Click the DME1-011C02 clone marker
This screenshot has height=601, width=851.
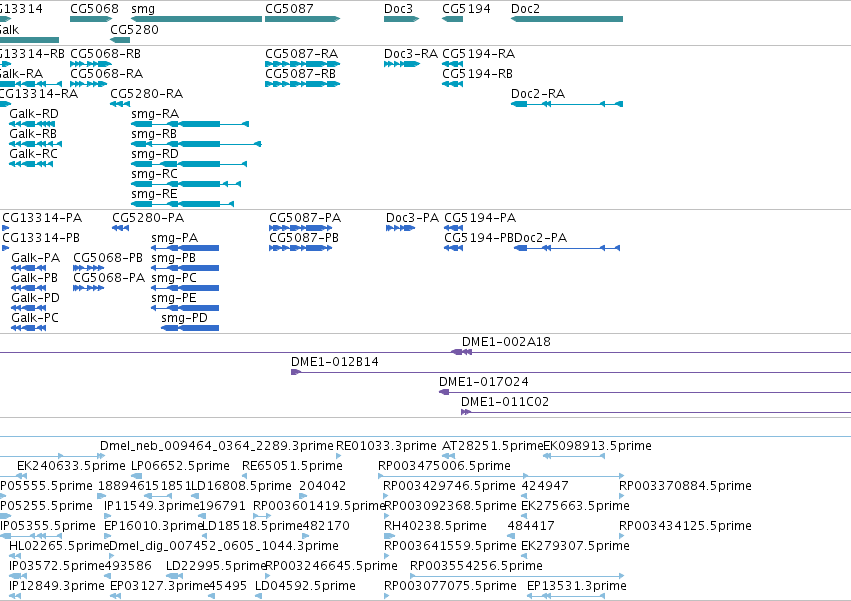(466, 412)
